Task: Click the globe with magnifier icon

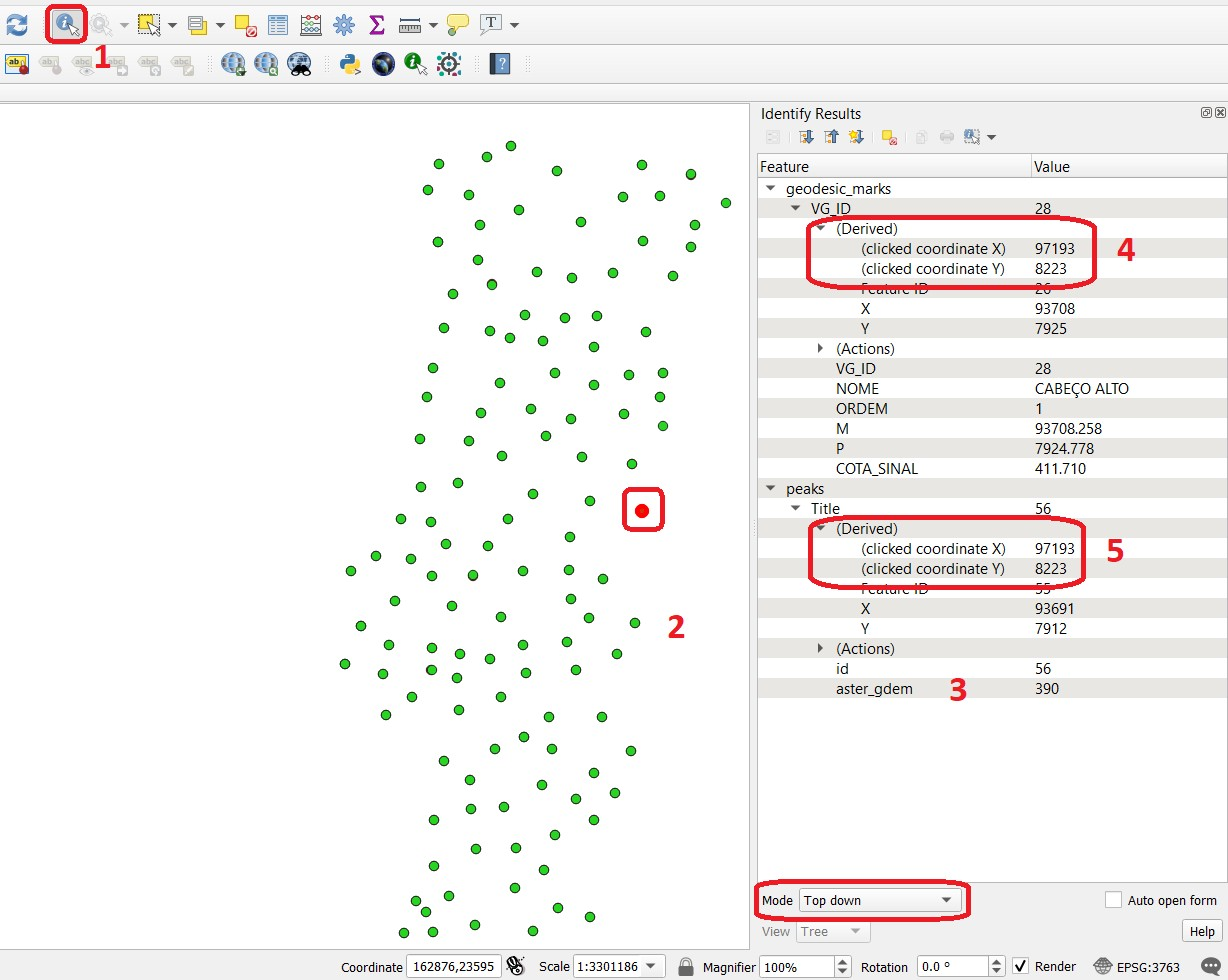Action: 266,65
